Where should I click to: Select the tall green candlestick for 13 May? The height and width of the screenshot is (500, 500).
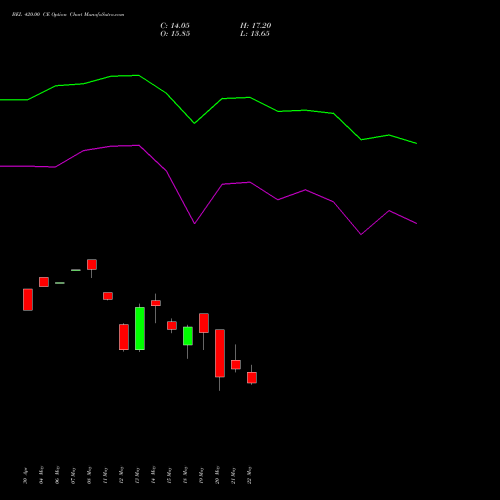[x=140, y=328]
